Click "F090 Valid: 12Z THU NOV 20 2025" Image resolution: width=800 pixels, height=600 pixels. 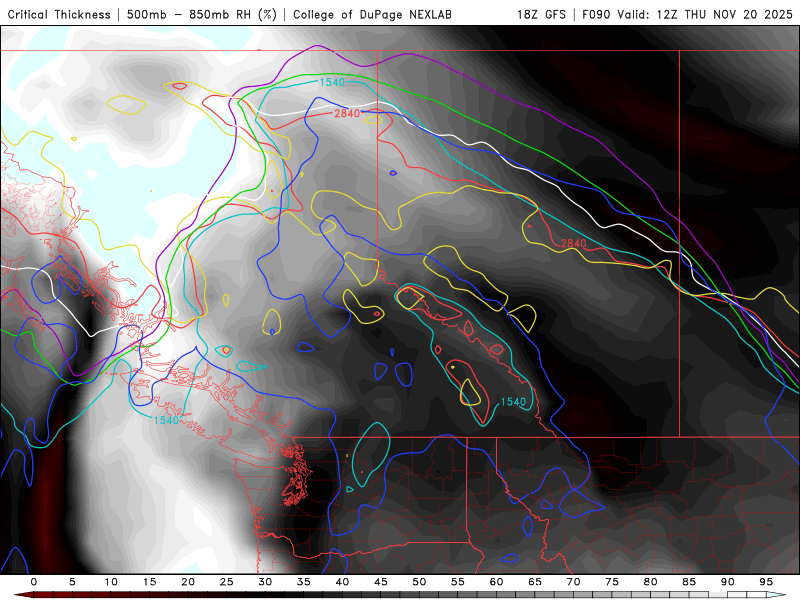tap(687, 14)
